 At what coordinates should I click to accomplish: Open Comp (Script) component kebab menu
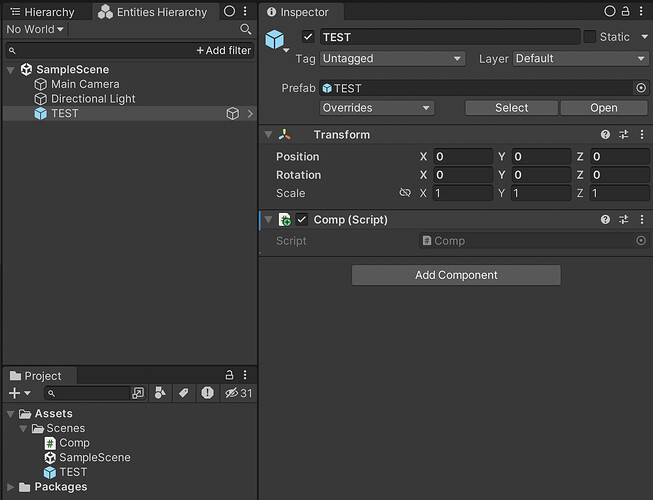(x=642, y=219)
